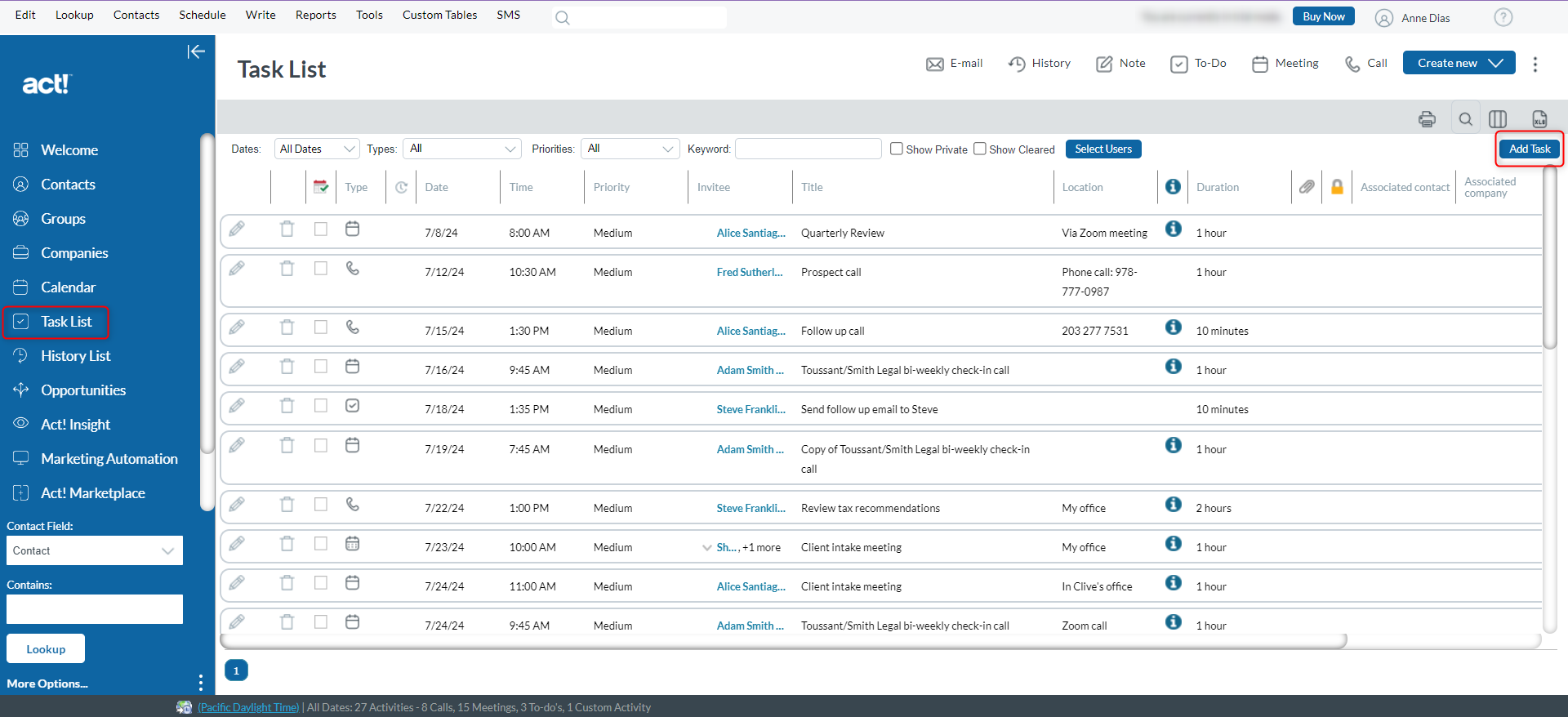This screenshot has height=717, width=1568.
Task: Open the All Dates dropdown
Action: point(317,149)
